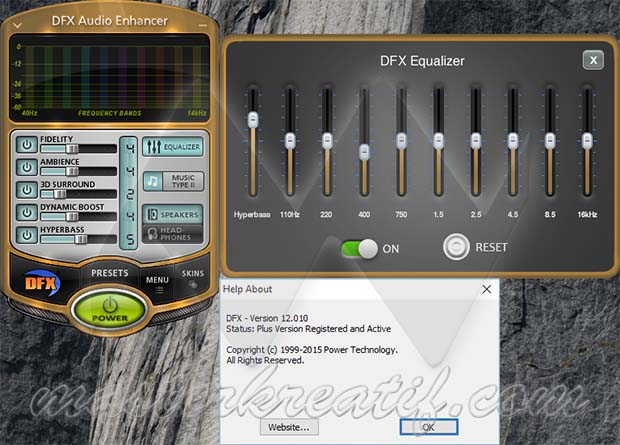Click the 3D Surround slider handle
The width and height of the screenshot is (620, 445).
coord(60,194)
